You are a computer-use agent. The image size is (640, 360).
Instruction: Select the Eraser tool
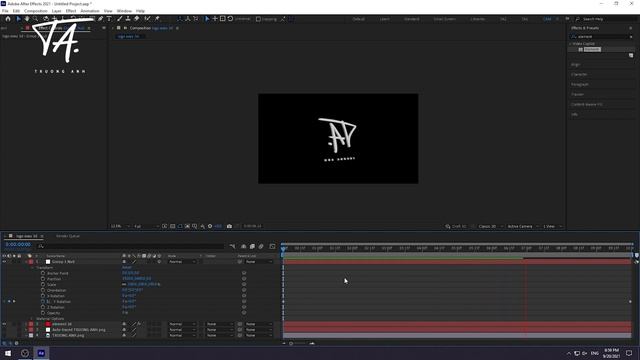(x=137, y=19)
